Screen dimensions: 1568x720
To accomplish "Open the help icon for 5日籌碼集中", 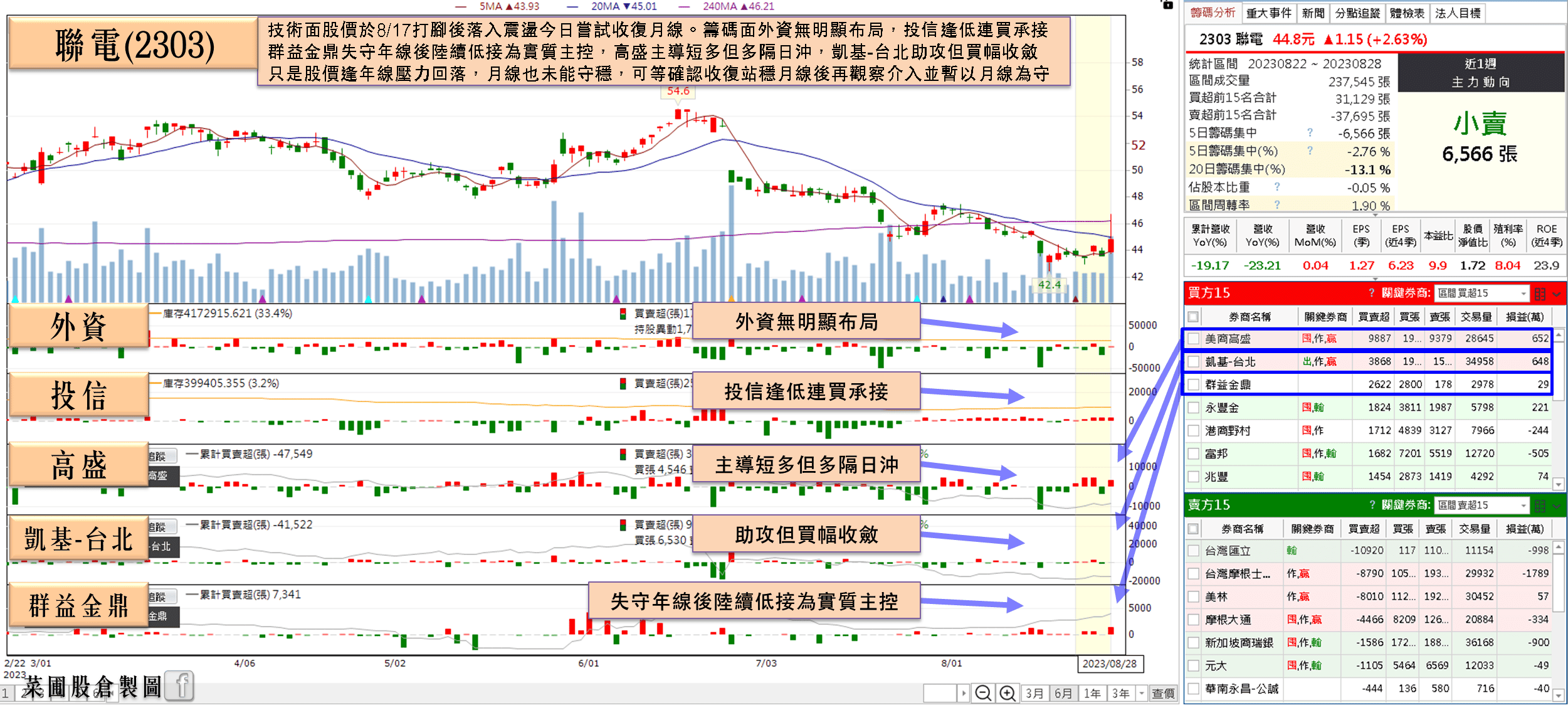I will point(1310,133).
